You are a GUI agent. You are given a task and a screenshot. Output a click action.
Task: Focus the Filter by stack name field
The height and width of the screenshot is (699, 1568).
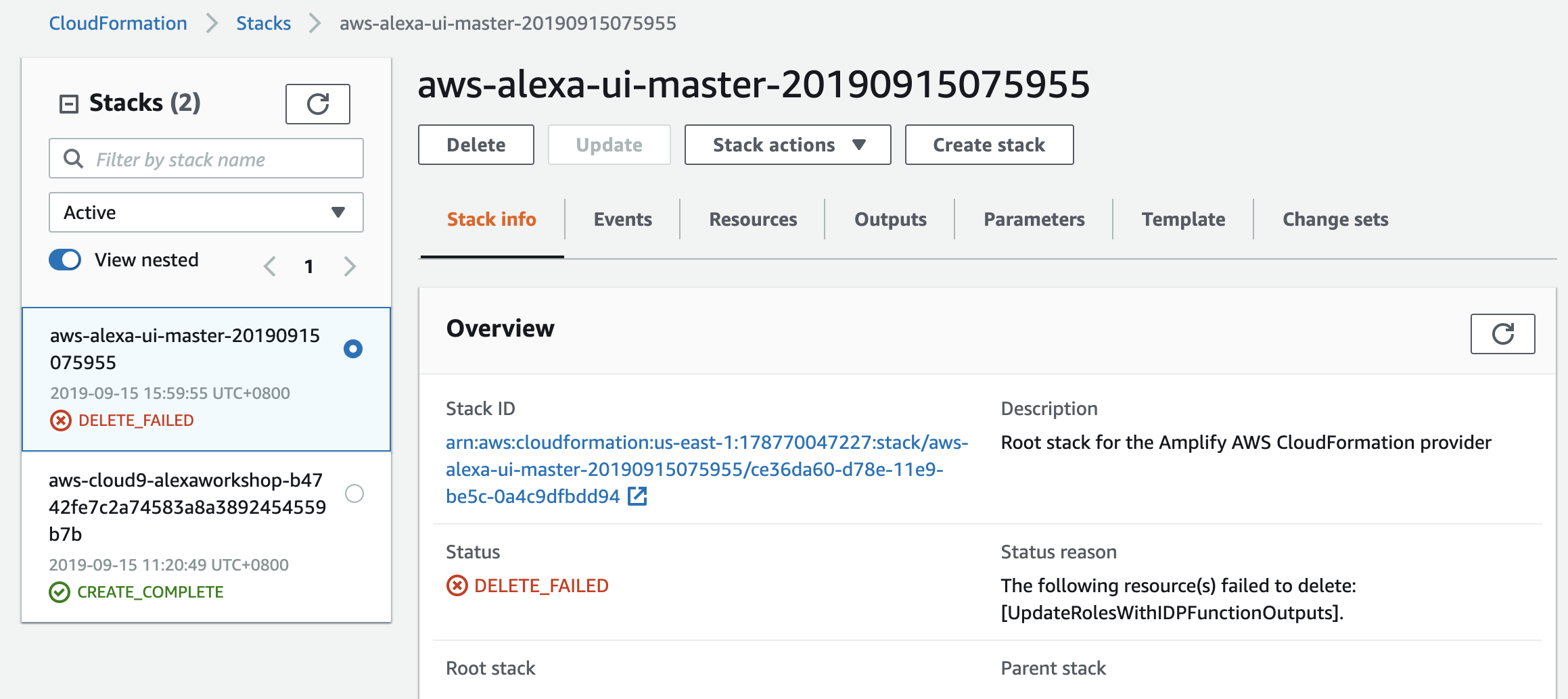point(206,158)
